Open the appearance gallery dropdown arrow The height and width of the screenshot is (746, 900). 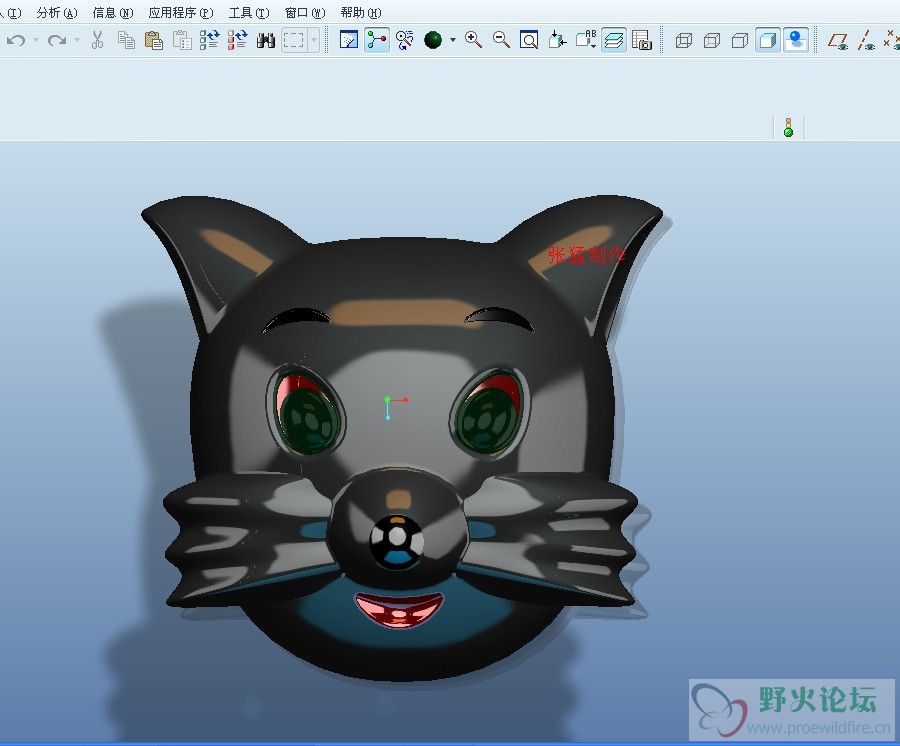click(453, 40)
